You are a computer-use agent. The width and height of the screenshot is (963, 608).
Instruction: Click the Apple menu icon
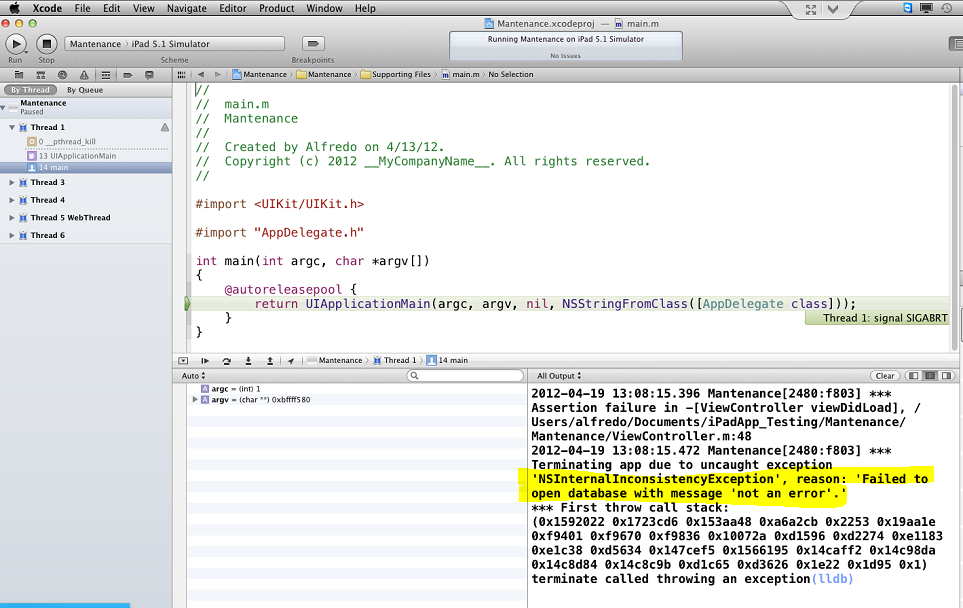point(14,8)
